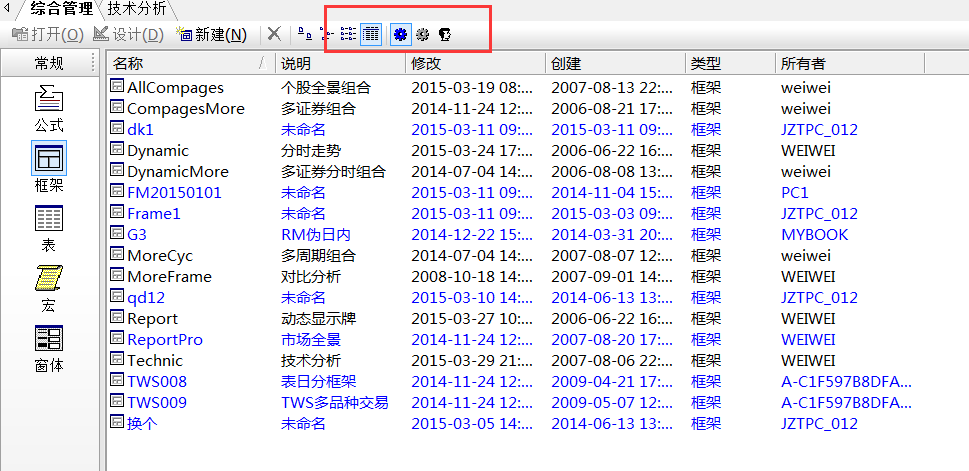Click the 新建(N) new button
Viewport: 969px width, 471px height.
(x=211, y=35)
